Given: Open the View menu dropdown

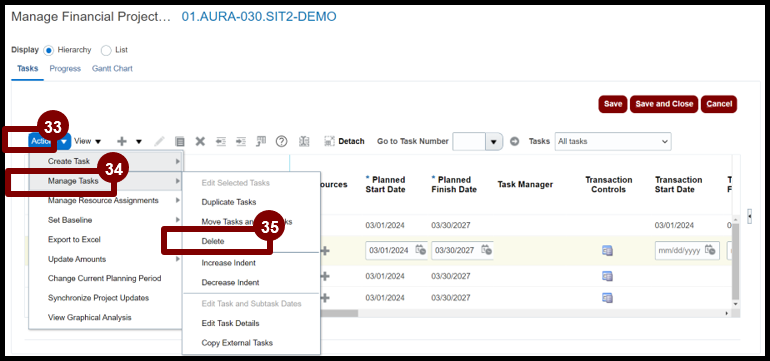Looking at the screenshot, I should 87,141.
